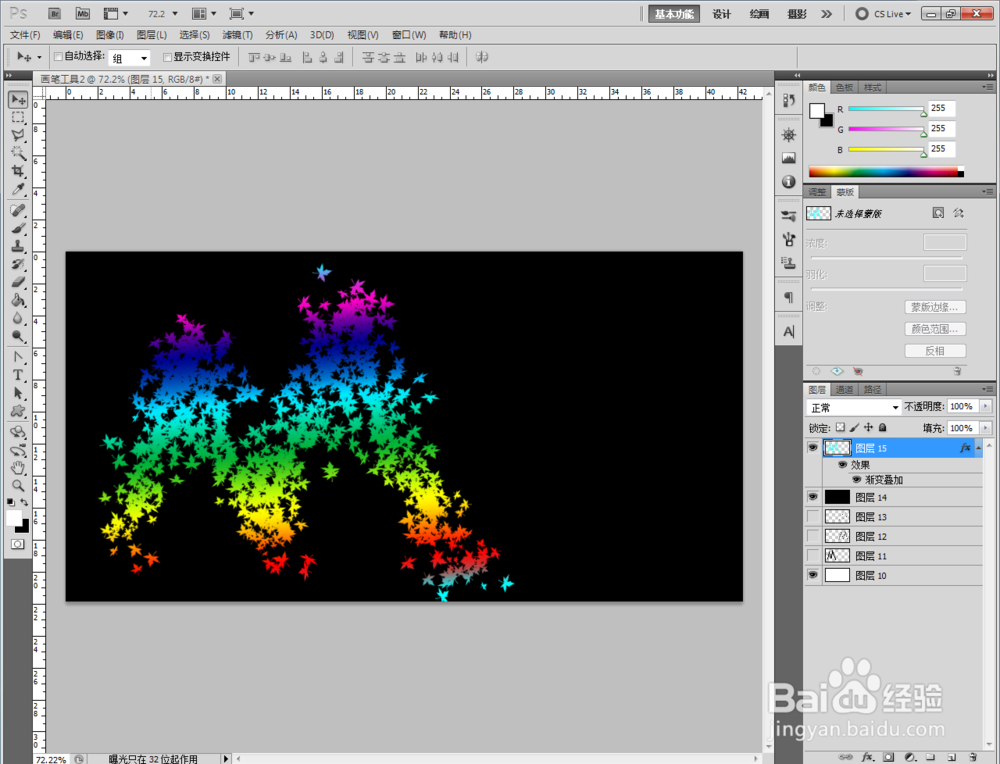Screen dimensions: 1000x764
Task: Select the Spot Healing Brush tool
Action: 18,210
